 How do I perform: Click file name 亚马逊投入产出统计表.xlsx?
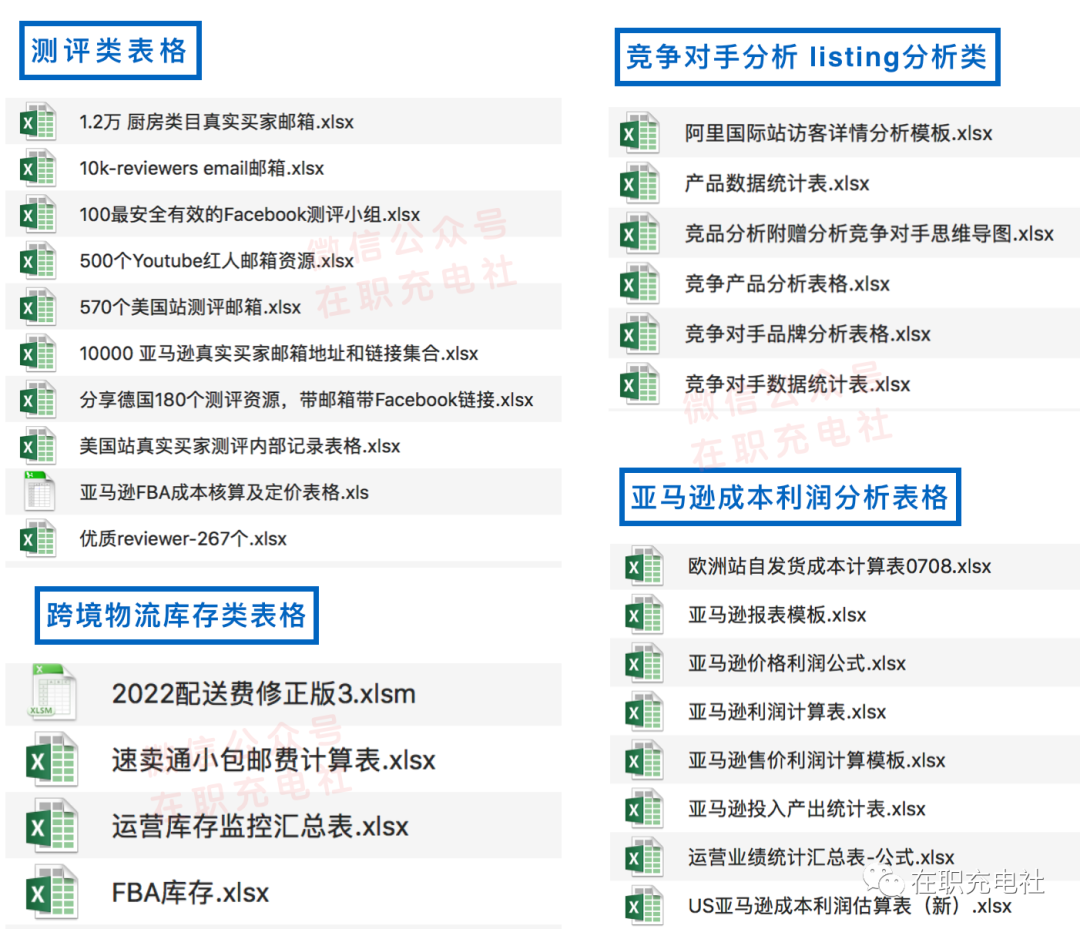807,808
